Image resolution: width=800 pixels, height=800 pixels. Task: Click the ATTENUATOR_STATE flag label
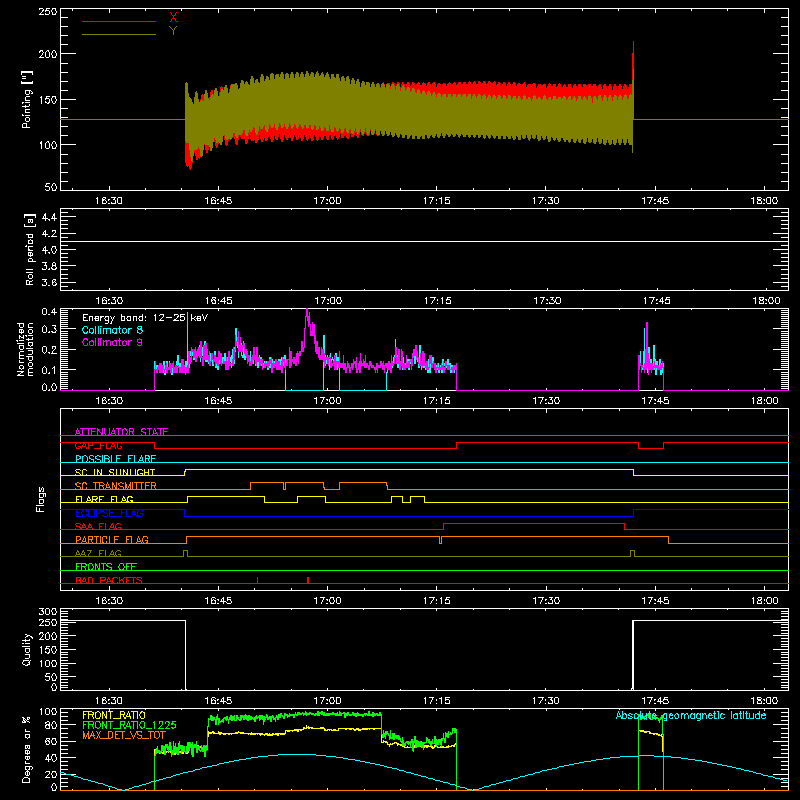(121, 432)
